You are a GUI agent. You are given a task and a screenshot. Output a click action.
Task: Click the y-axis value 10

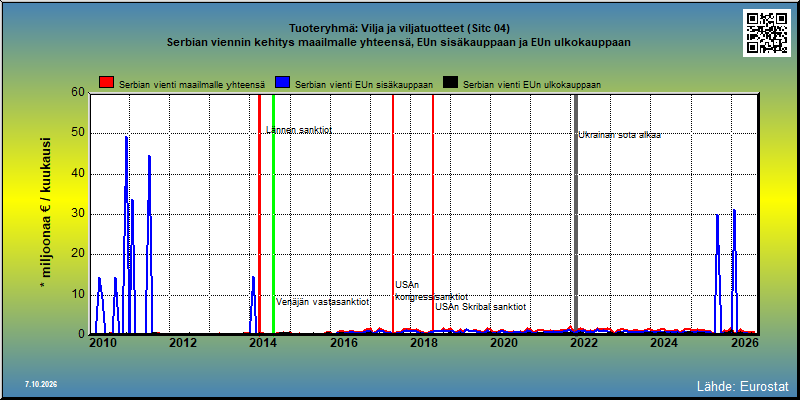78,294
